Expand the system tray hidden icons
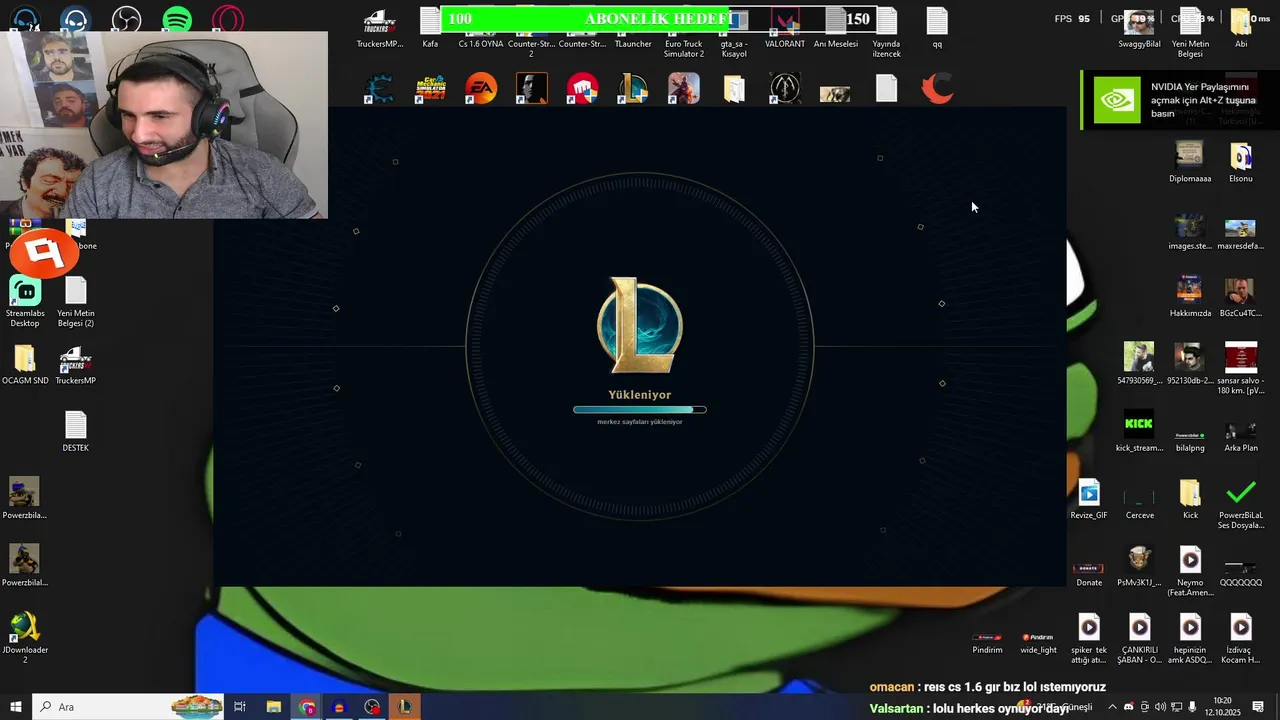This screenshot has height=720, width=1280. (x=1112, y=707)
